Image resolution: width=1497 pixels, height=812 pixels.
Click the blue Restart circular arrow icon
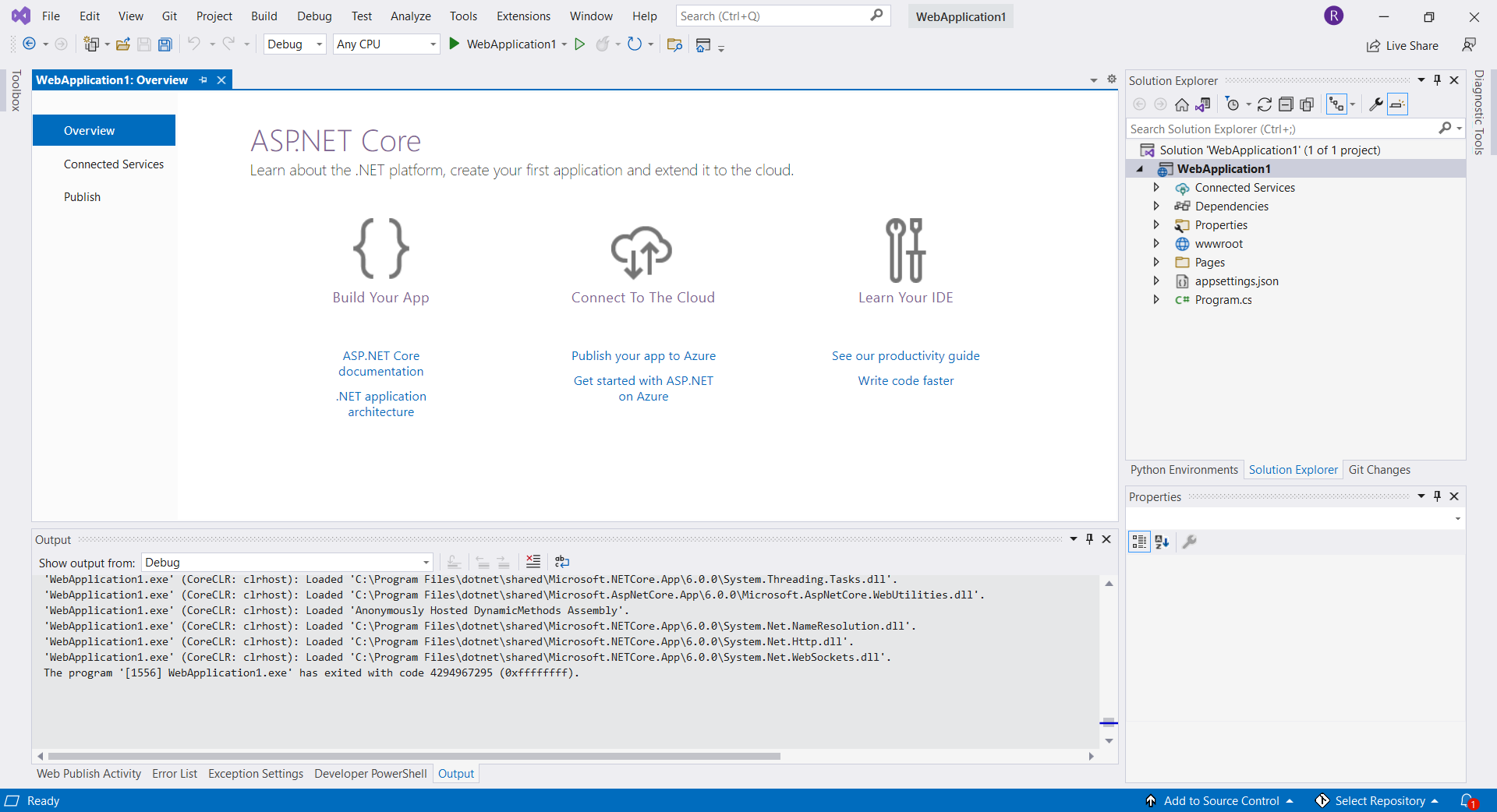[x=635, y=44]
